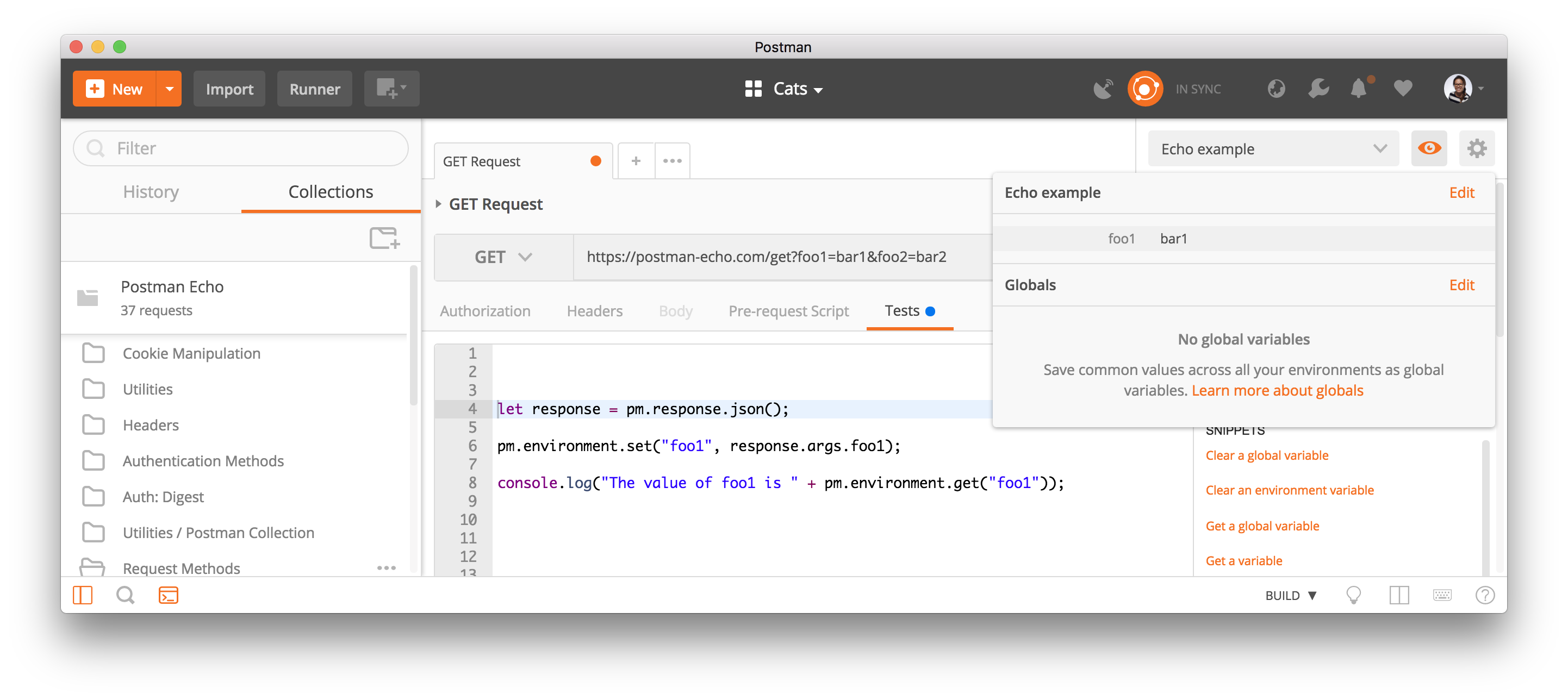Insert Get a global variable snippet
Image resolution: width=1568 pixels, height=700 pixels.
pos(1262,527)
